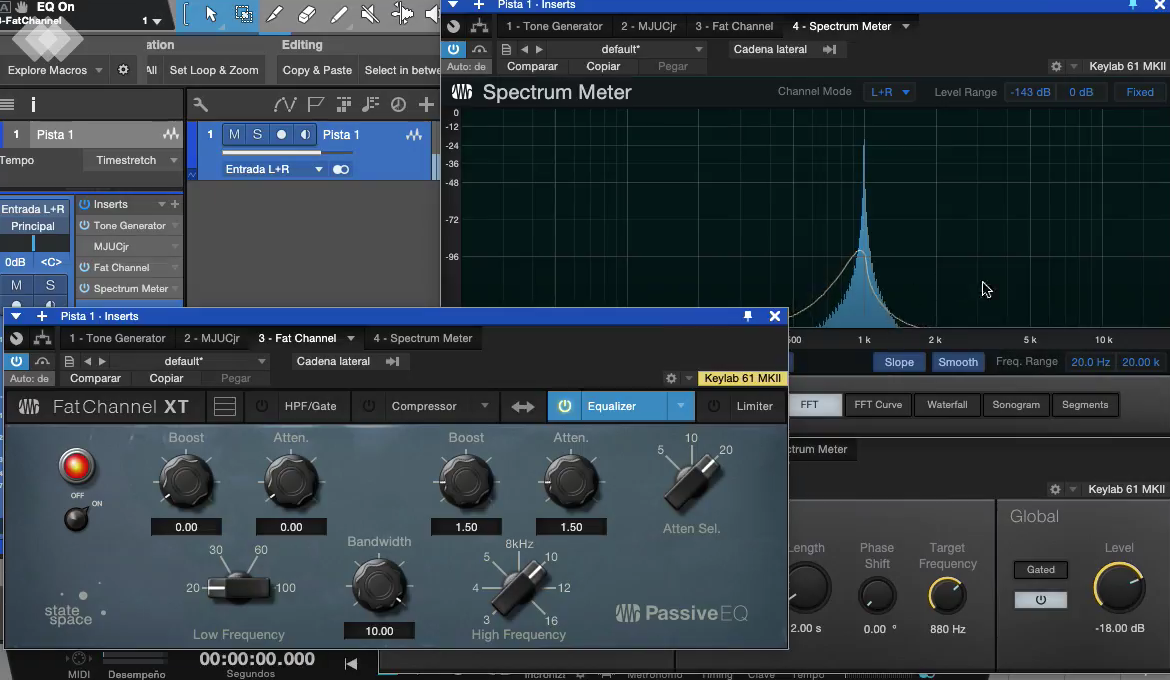Viewport: 1170px width, 680px height.
Task: Toggle the Slope button in Spectrum Meter
Action: 899,362
